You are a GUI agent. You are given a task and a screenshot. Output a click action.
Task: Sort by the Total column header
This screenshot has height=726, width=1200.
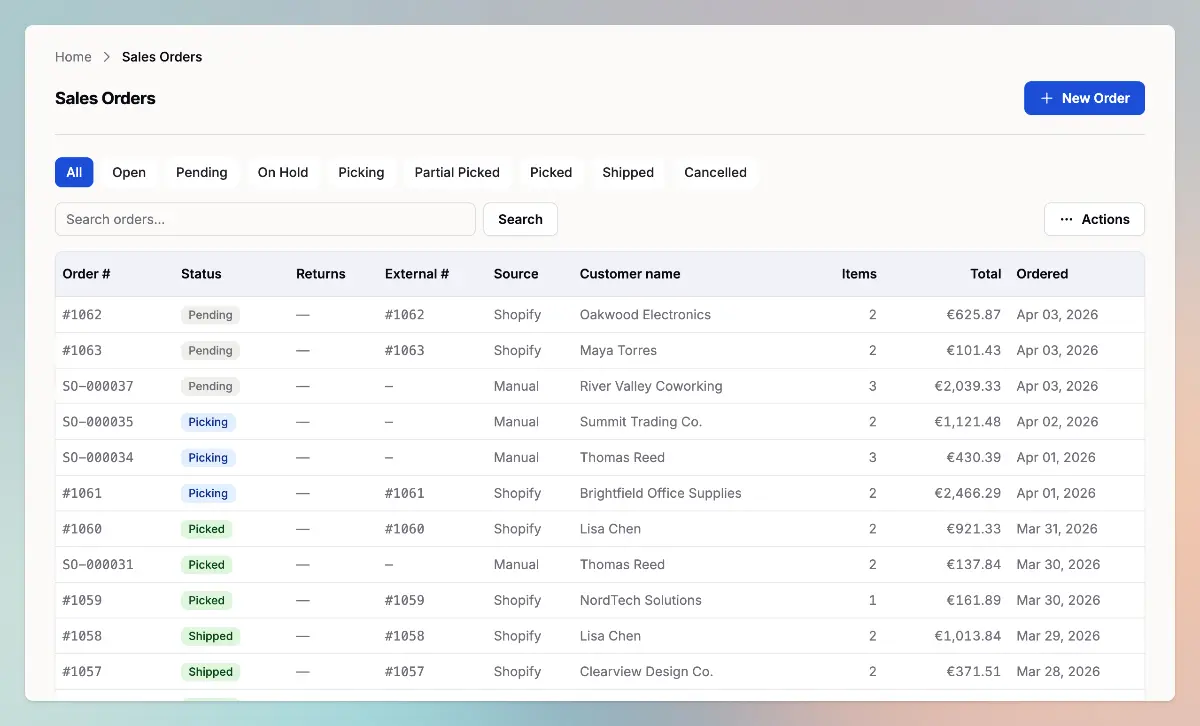point(985,274)
